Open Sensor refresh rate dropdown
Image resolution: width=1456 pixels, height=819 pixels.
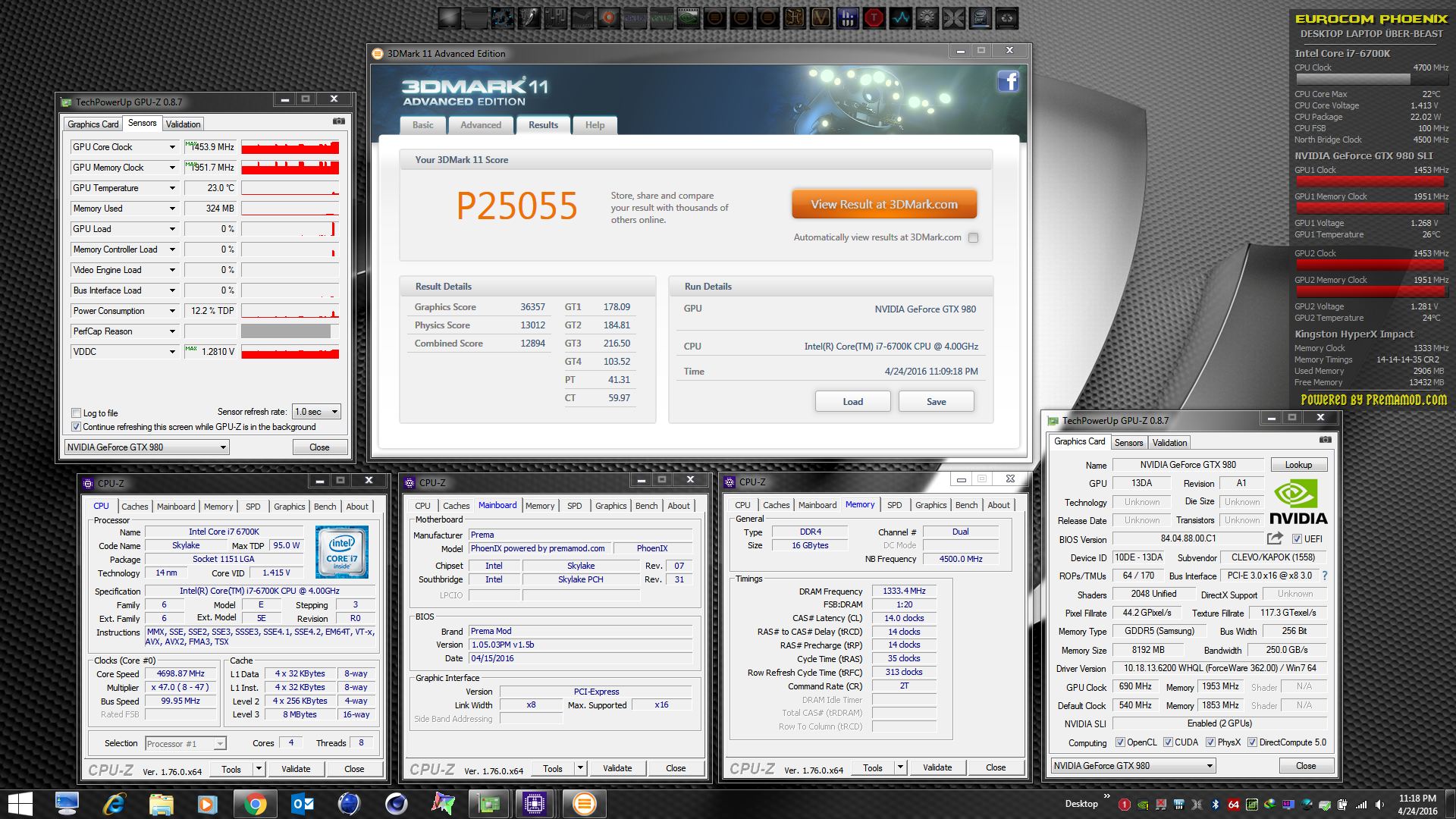coord(316,412)
